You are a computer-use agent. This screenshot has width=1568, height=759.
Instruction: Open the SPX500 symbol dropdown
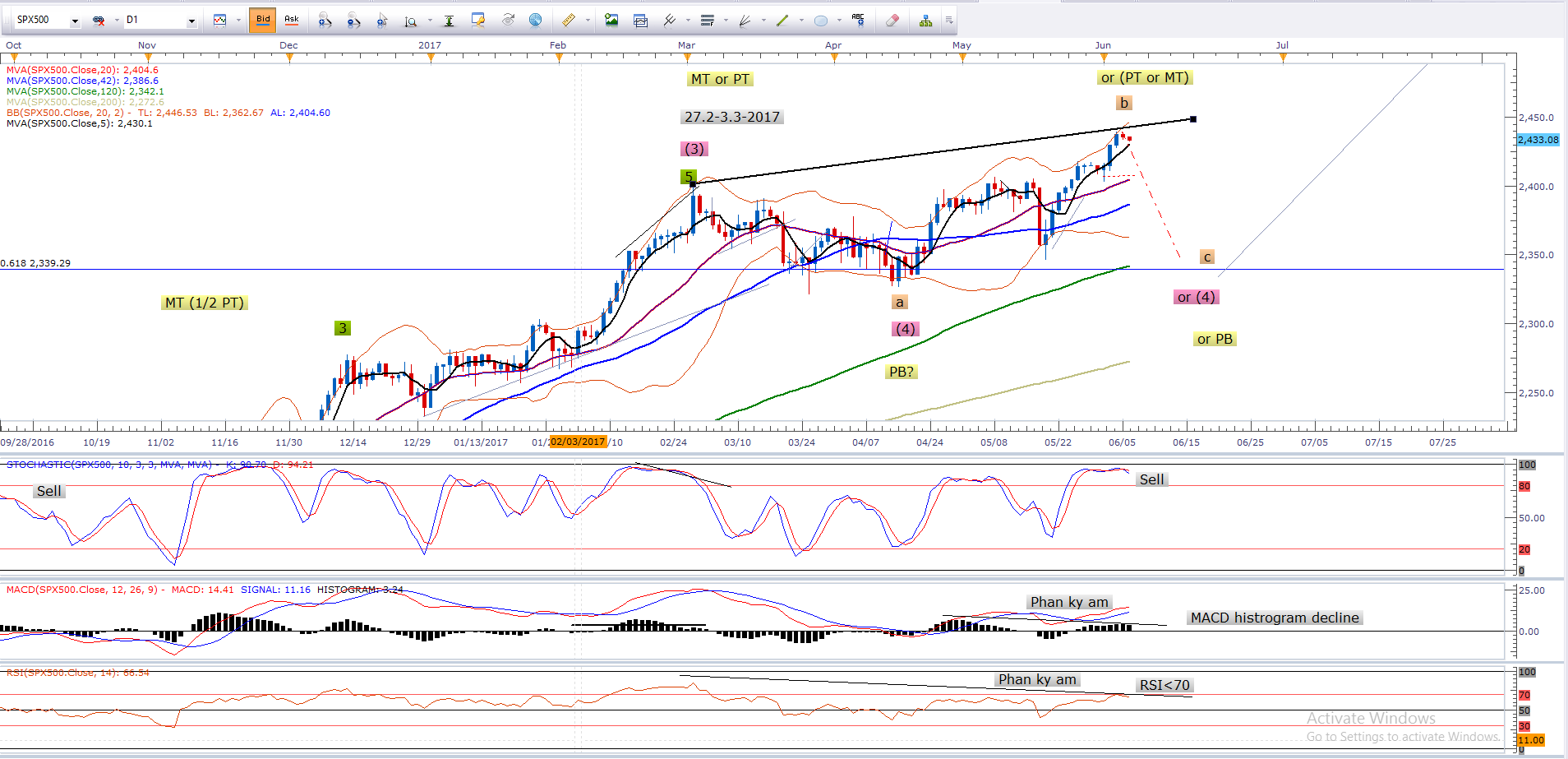[x=75, y=21]
